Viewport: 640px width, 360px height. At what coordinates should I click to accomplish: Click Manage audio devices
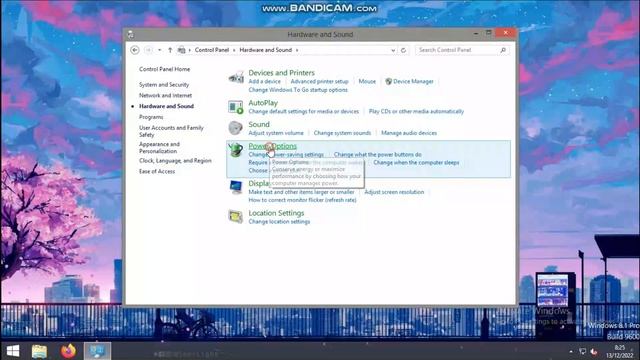point(409,133)
